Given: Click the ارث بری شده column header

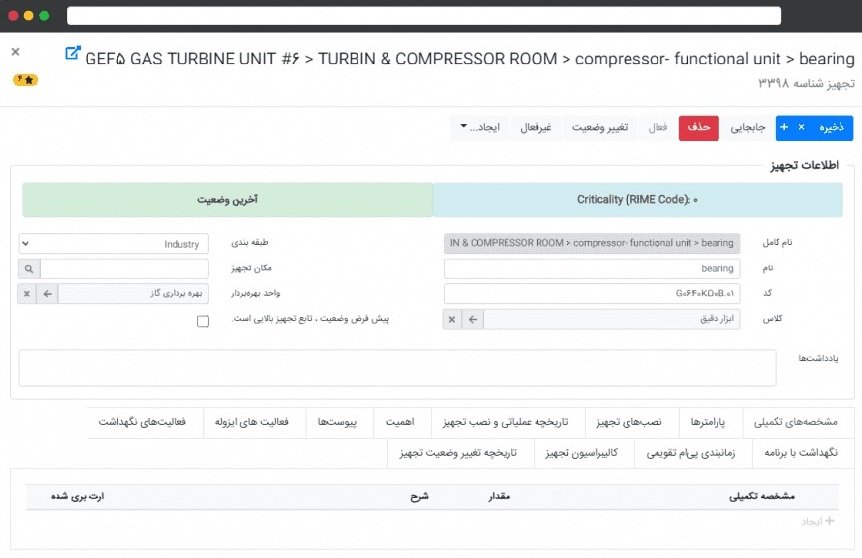Looking at the screenshot, I should click(x=78, y=496).
